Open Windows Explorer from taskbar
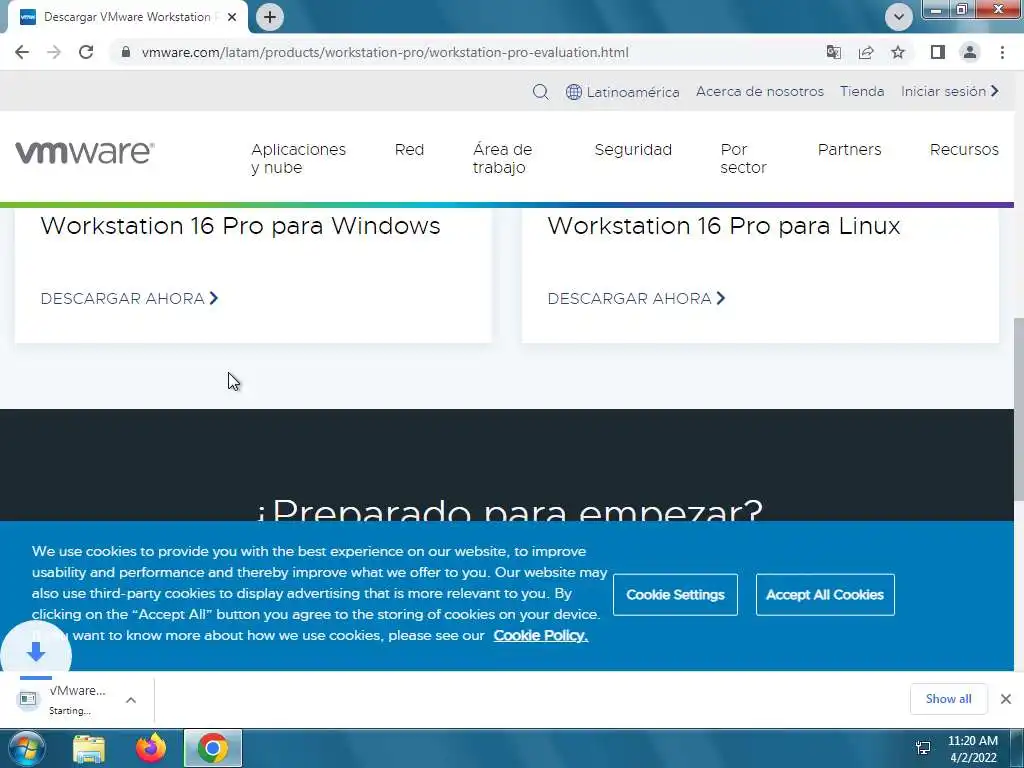The height and width of the screenshot is (768, 1024). point(89,748)
